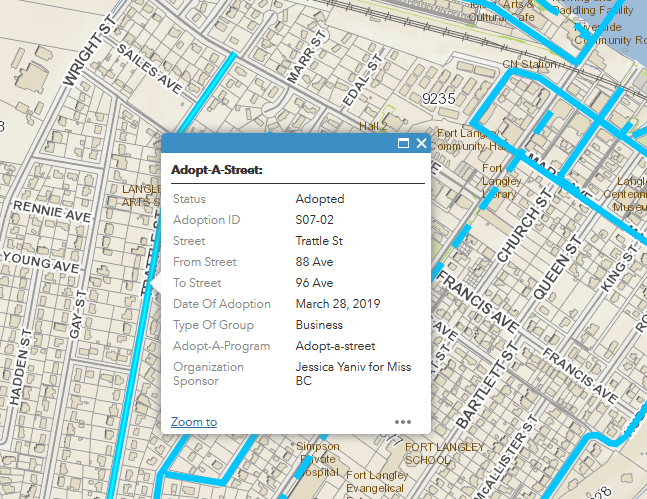This screenshot has width=647, height=499.
Task: Click the Marr St street label
Action: 306,57
